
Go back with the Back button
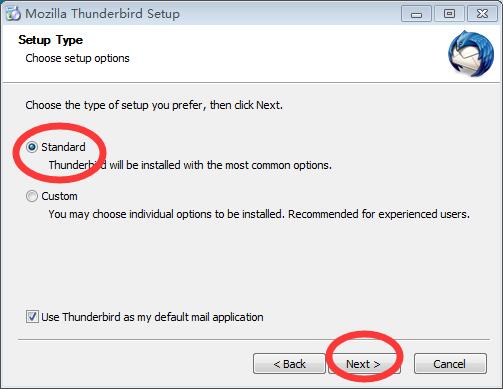[289, 364]
